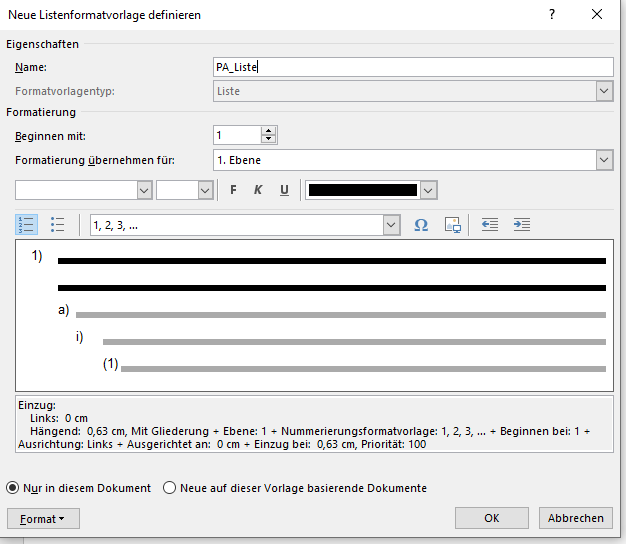The image size is (626, 544).
Task: Open the black font color swatch
Action: 429,190
